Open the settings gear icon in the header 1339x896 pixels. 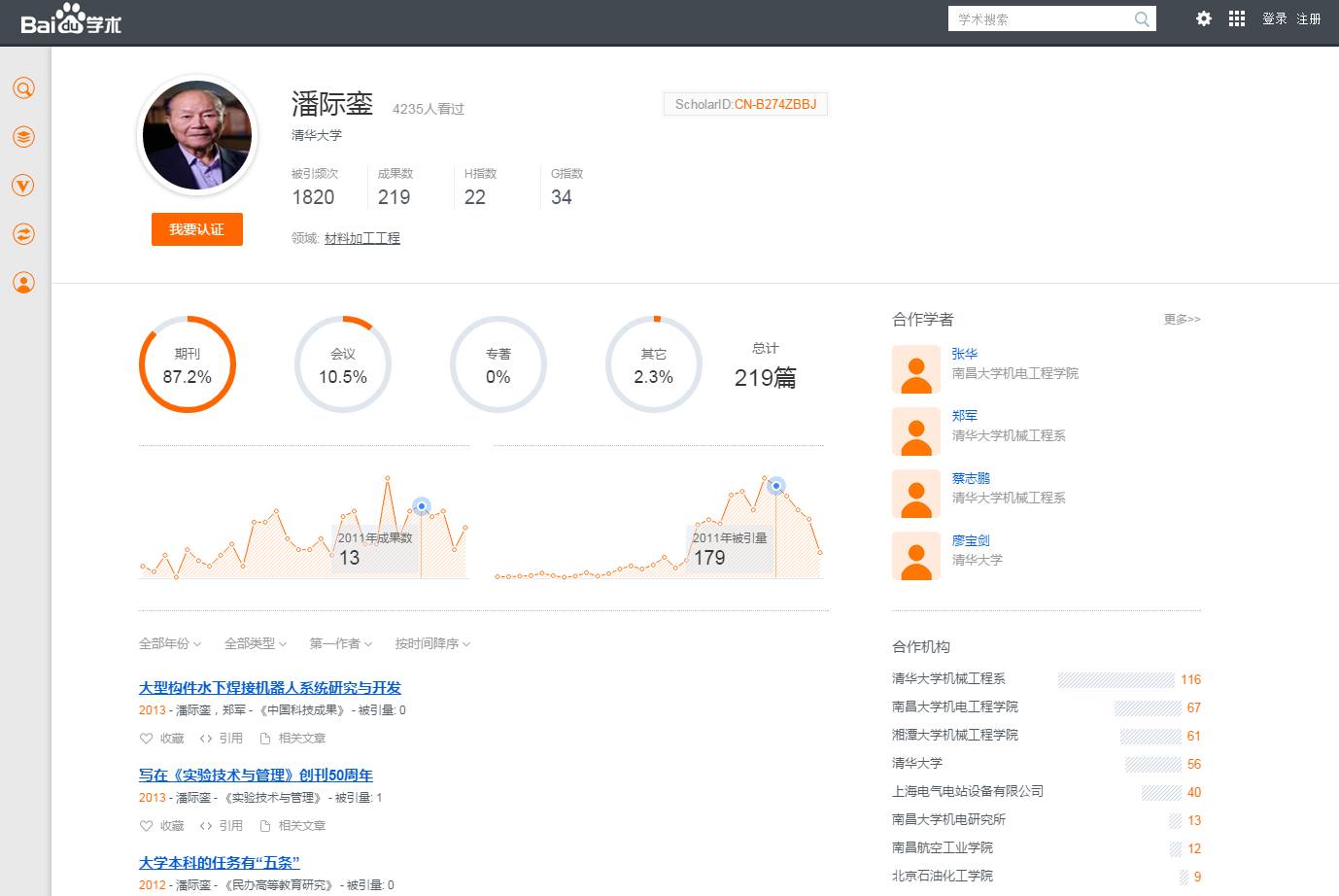[1204, 18]
